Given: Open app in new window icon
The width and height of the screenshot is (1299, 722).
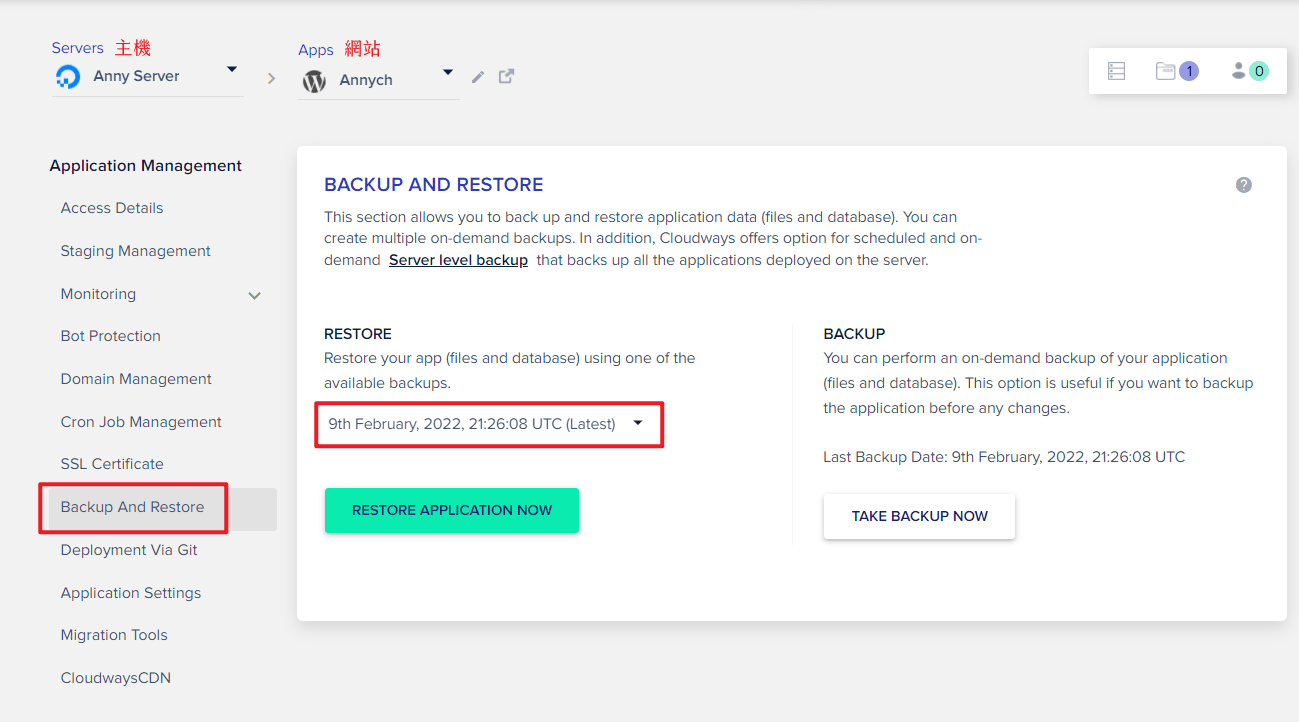Looking at the screenshot, I should pyautogui.click(x=507, y=76).
